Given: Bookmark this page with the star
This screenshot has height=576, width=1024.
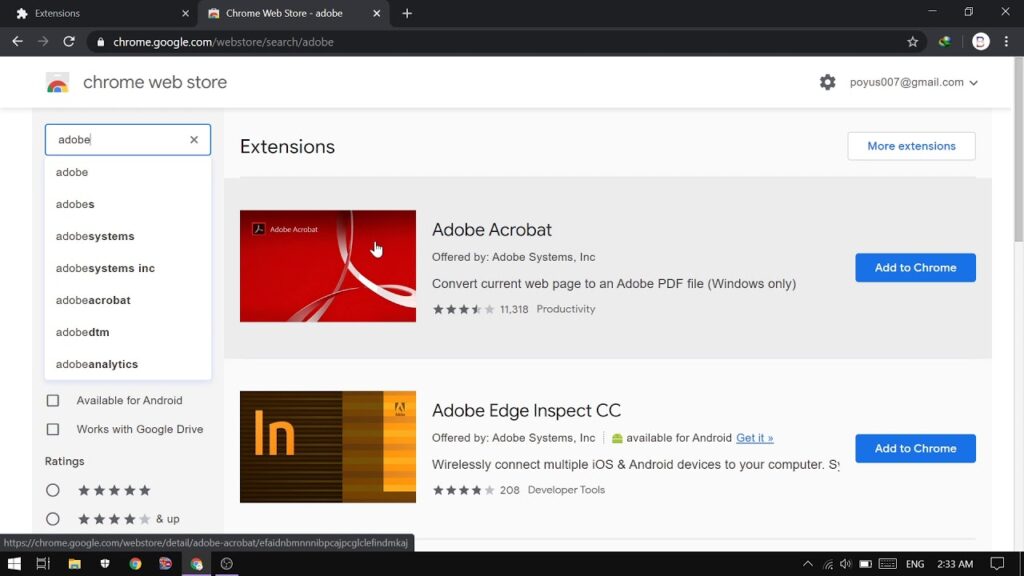Looking at the screenshot, I should pos(912,42).
